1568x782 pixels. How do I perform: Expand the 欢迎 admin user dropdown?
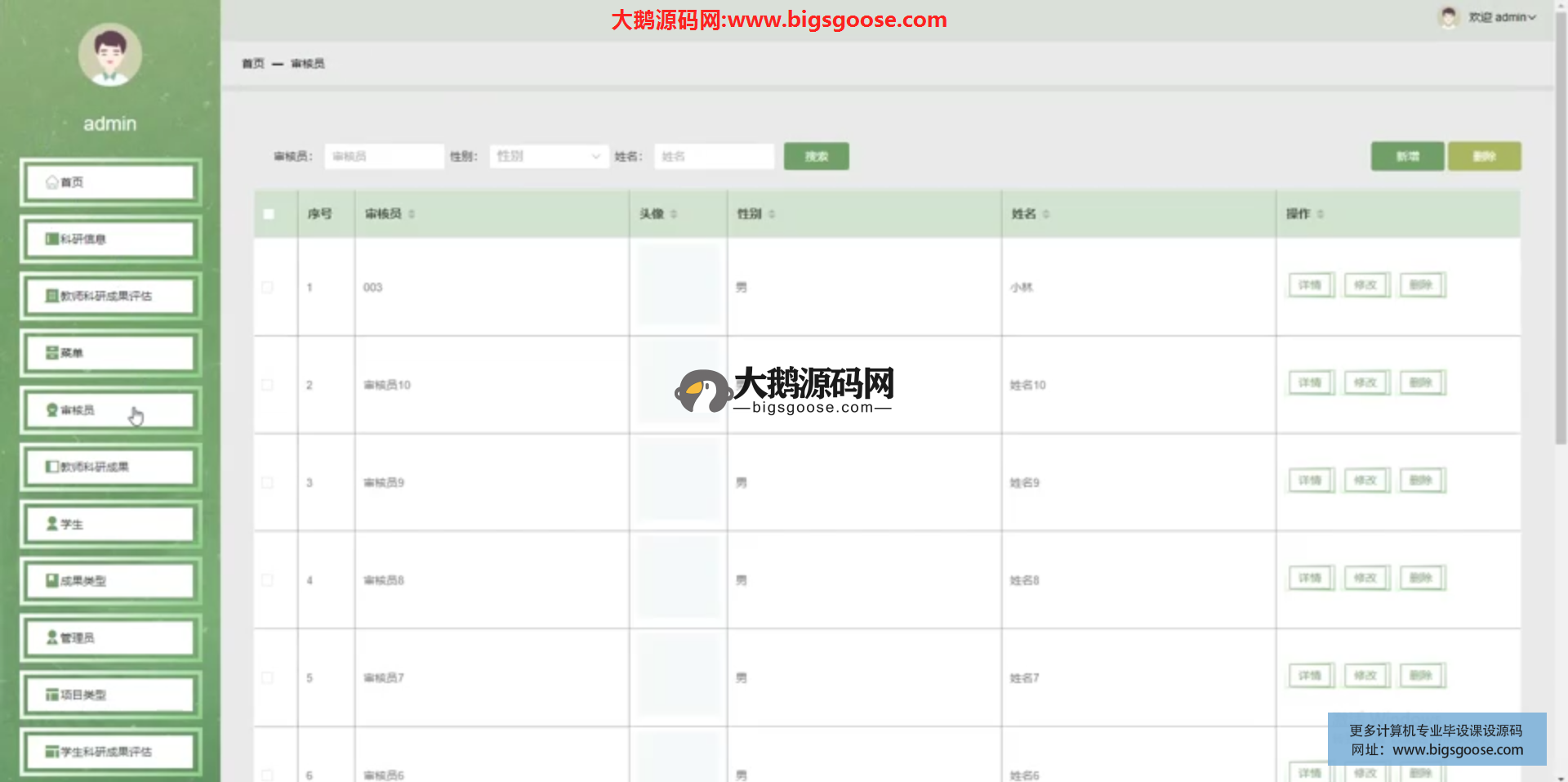tap(1503, 17)
